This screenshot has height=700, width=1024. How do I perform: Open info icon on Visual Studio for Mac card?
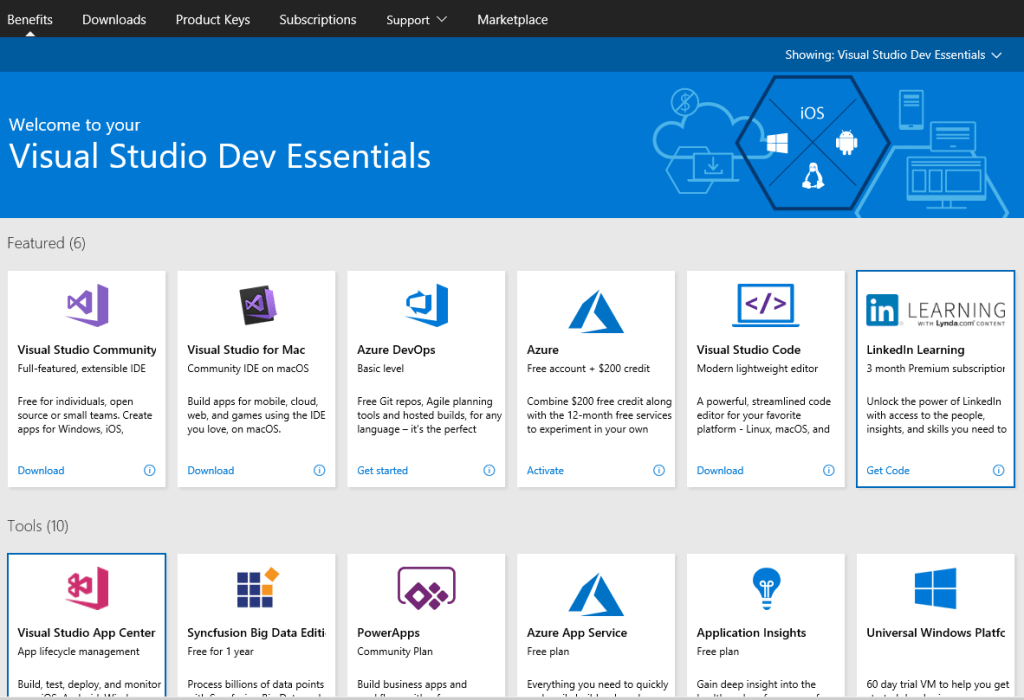319,470
